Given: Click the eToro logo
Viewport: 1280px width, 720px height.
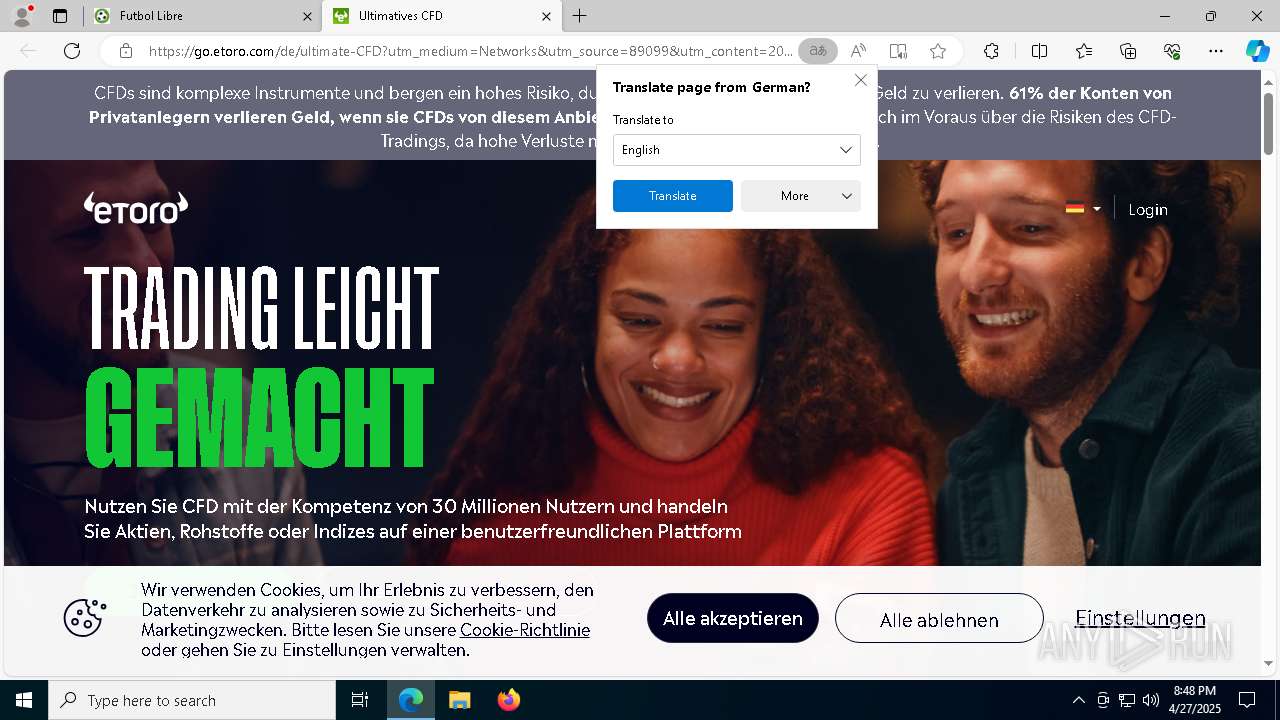Looking at the screenshot, I should [x=136, y=208].
